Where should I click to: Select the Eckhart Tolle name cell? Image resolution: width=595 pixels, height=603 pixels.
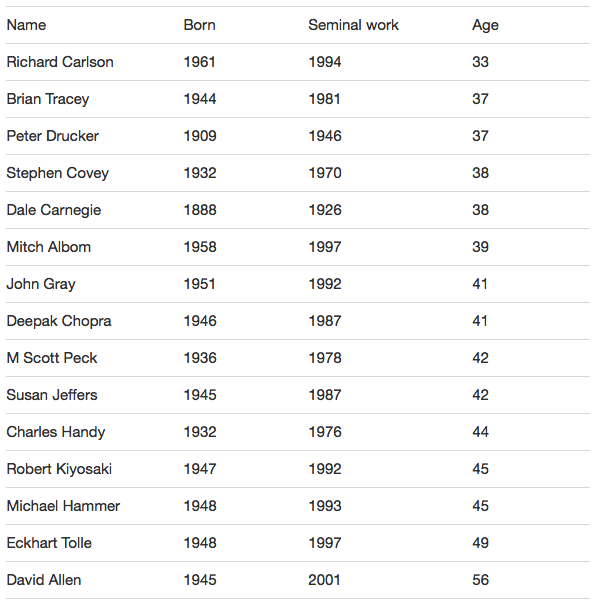[x=49, y=543]
